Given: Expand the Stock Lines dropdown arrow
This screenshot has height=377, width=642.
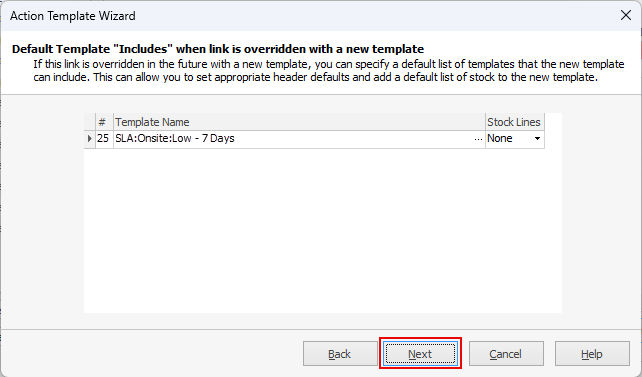Looking at the screenshot, I should click(537, 139).
